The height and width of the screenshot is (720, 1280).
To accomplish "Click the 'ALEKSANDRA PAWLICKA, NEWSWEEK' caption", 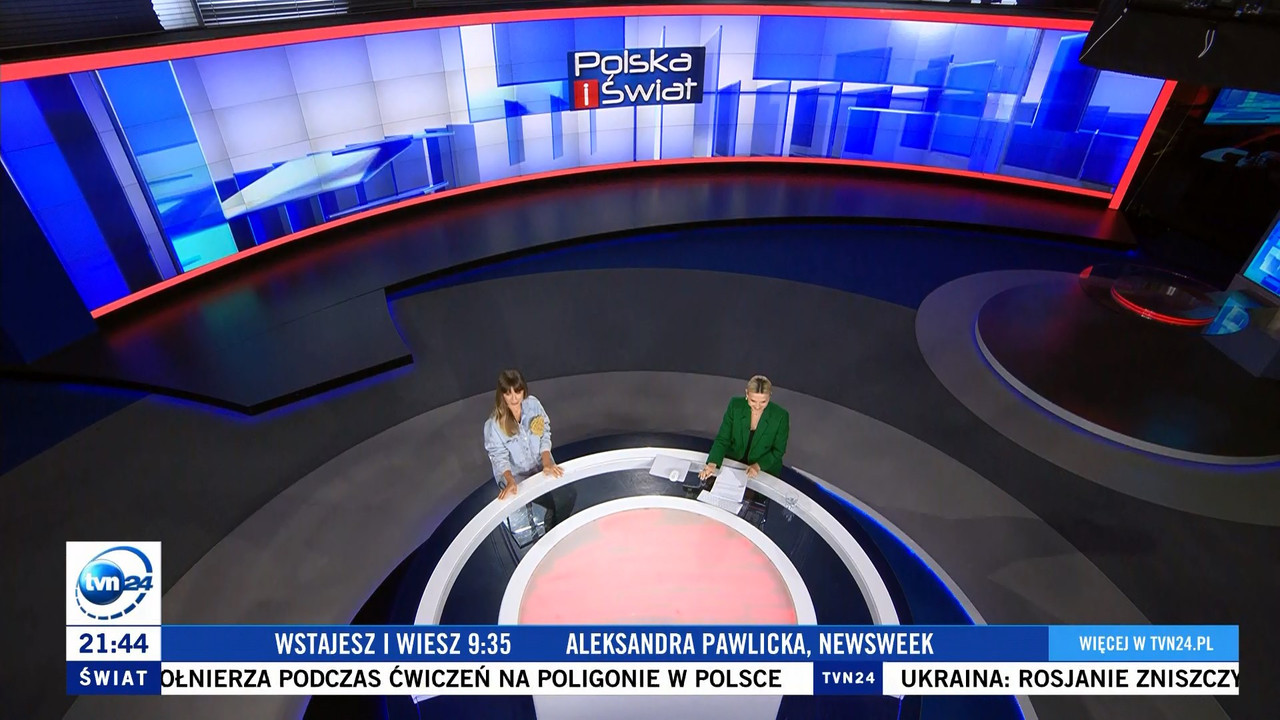I will pyautogui.click(x=749, y=643).
